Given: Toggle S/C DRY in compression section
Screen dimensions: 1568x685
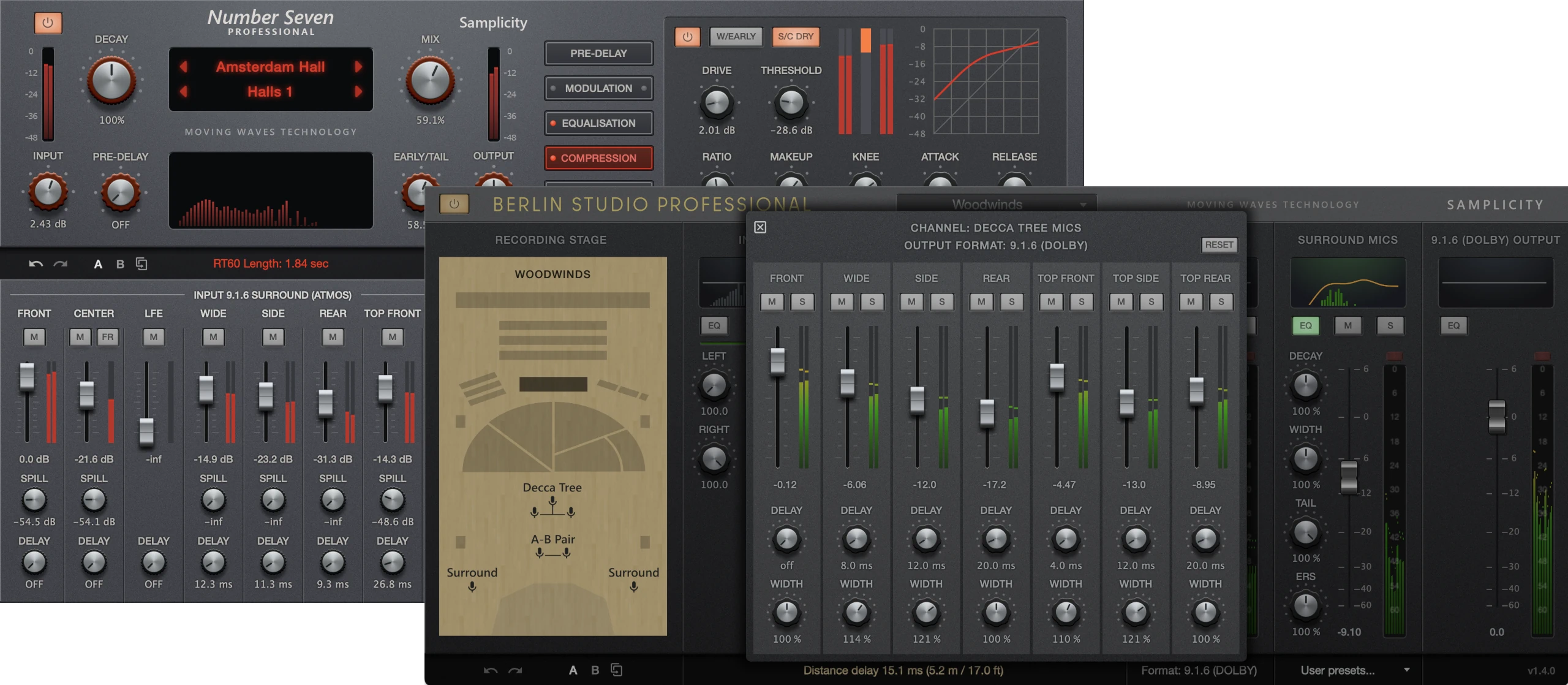Looking at the screenshot, I should [796, 37].
